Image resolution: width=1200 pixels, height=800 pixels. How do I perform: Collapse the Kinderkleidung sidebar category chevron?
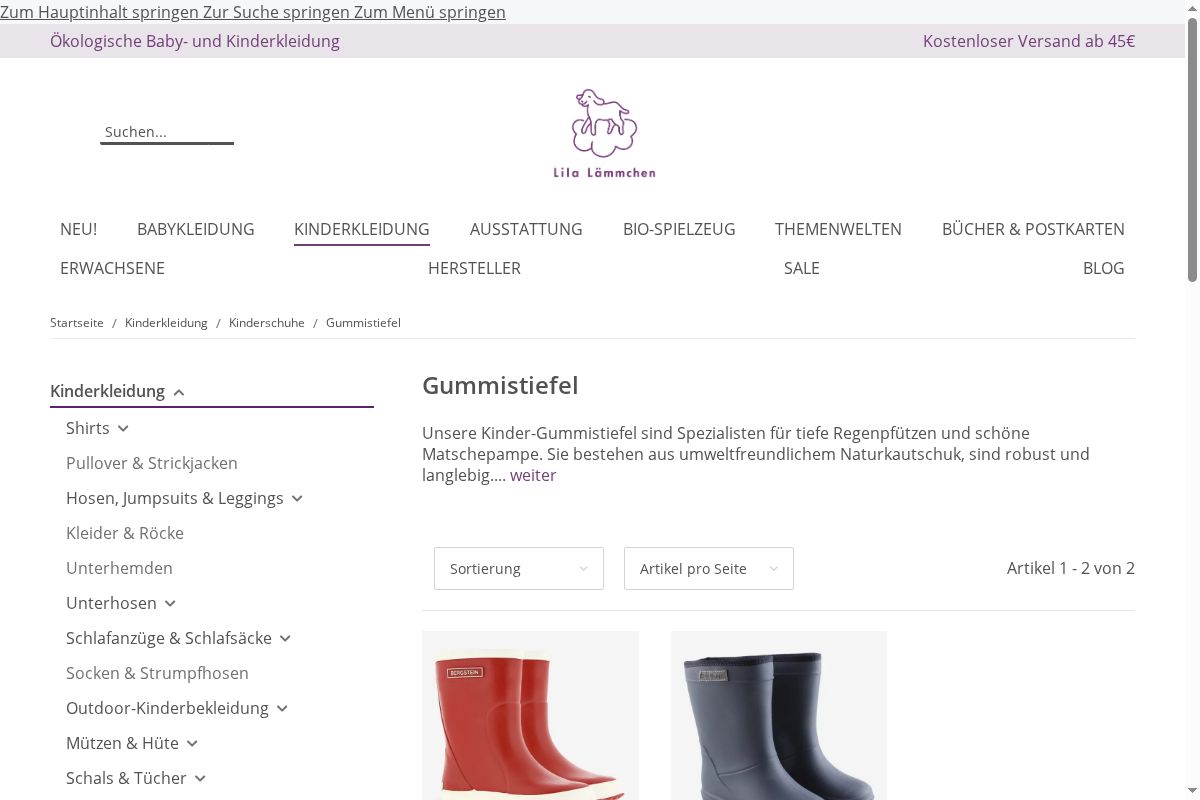[179, 392]
